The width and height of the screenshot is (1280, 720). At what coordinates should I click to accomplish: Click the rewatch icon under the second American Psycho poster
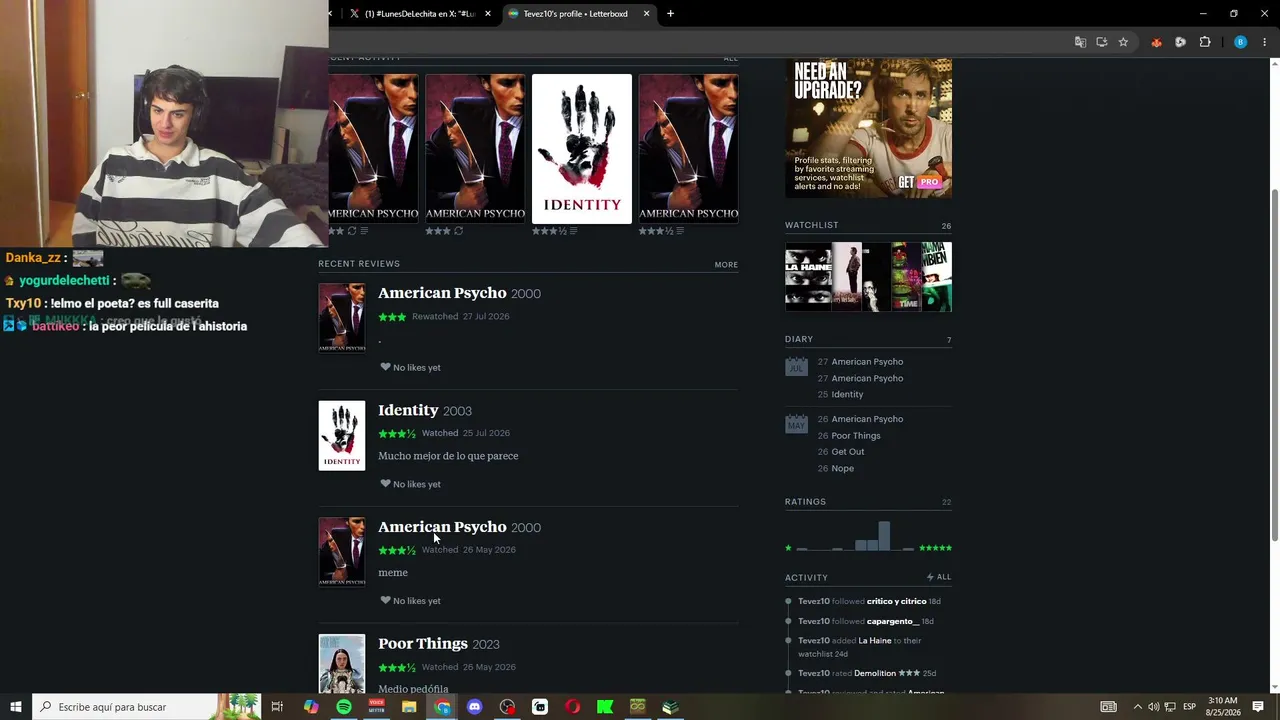click(458, 231)
